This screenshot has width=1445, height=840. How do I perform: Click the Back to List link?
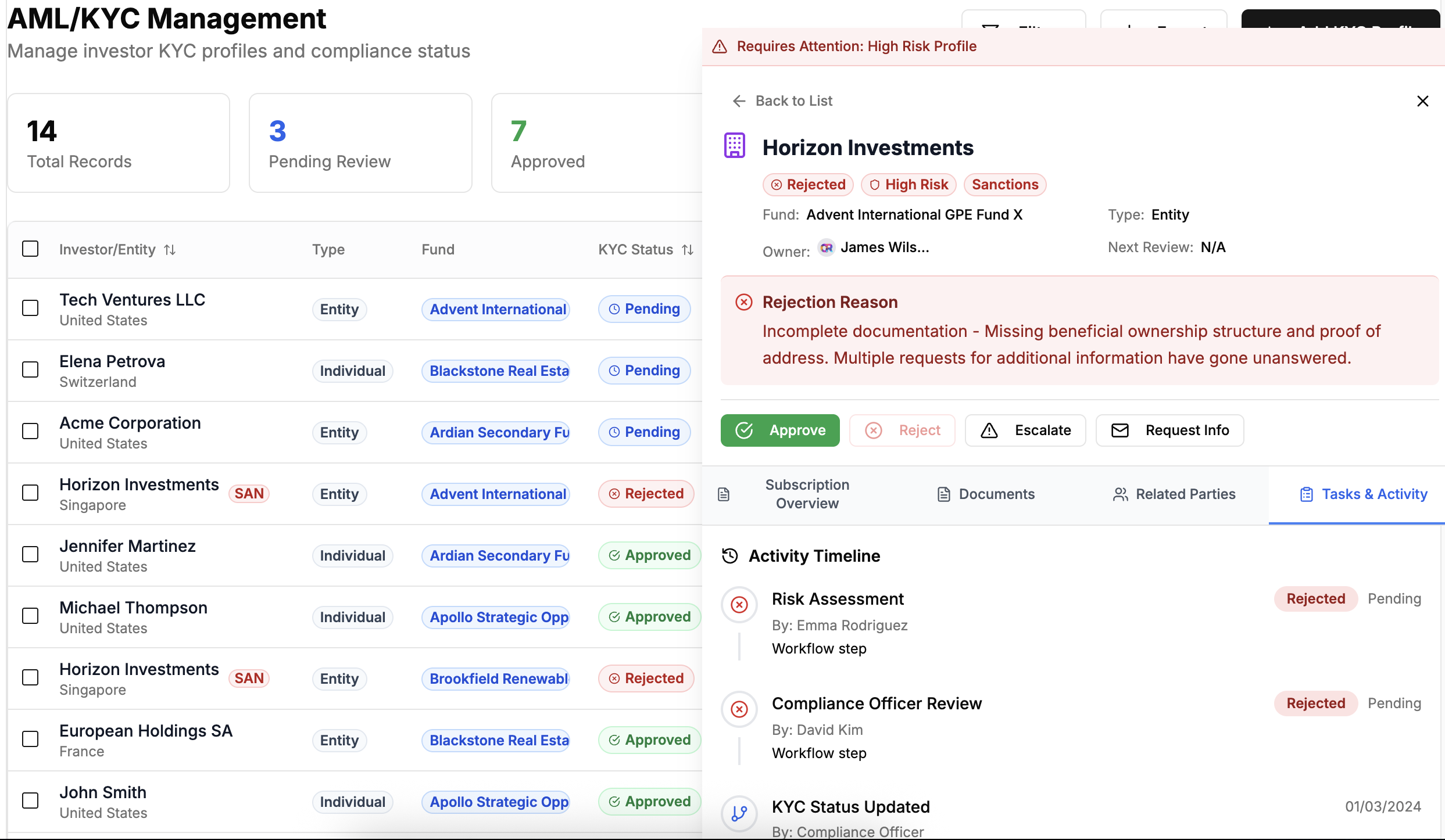tap(782, 101)
